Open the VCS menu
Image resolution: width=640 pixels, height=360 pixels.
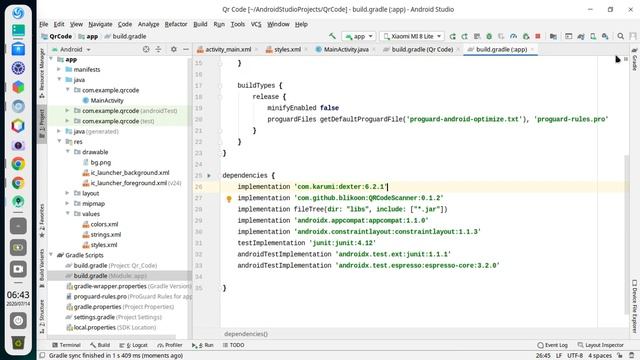point(256,24)
